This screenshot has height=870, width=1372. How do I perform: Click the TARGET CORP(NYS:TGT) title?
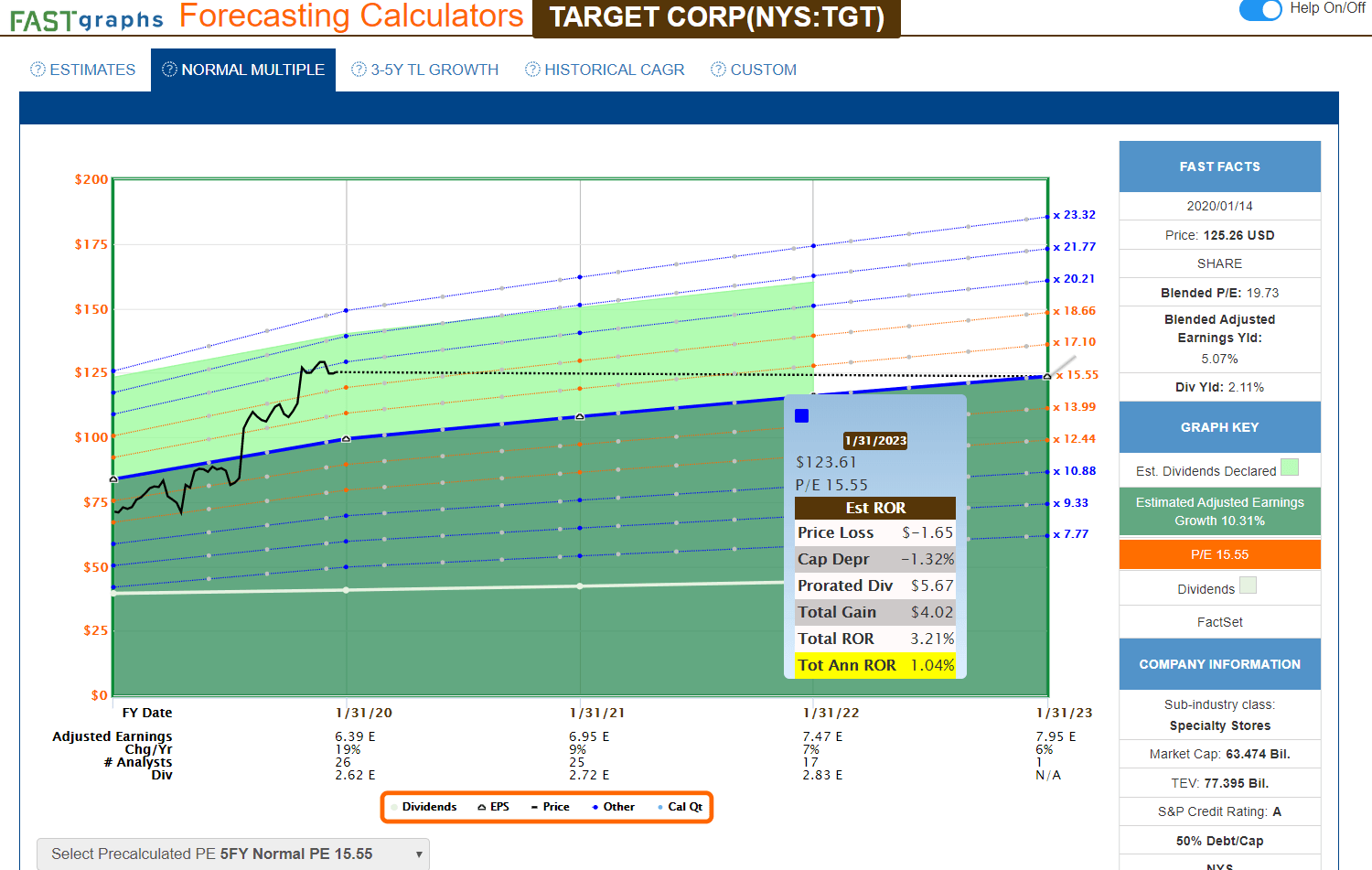717,17
